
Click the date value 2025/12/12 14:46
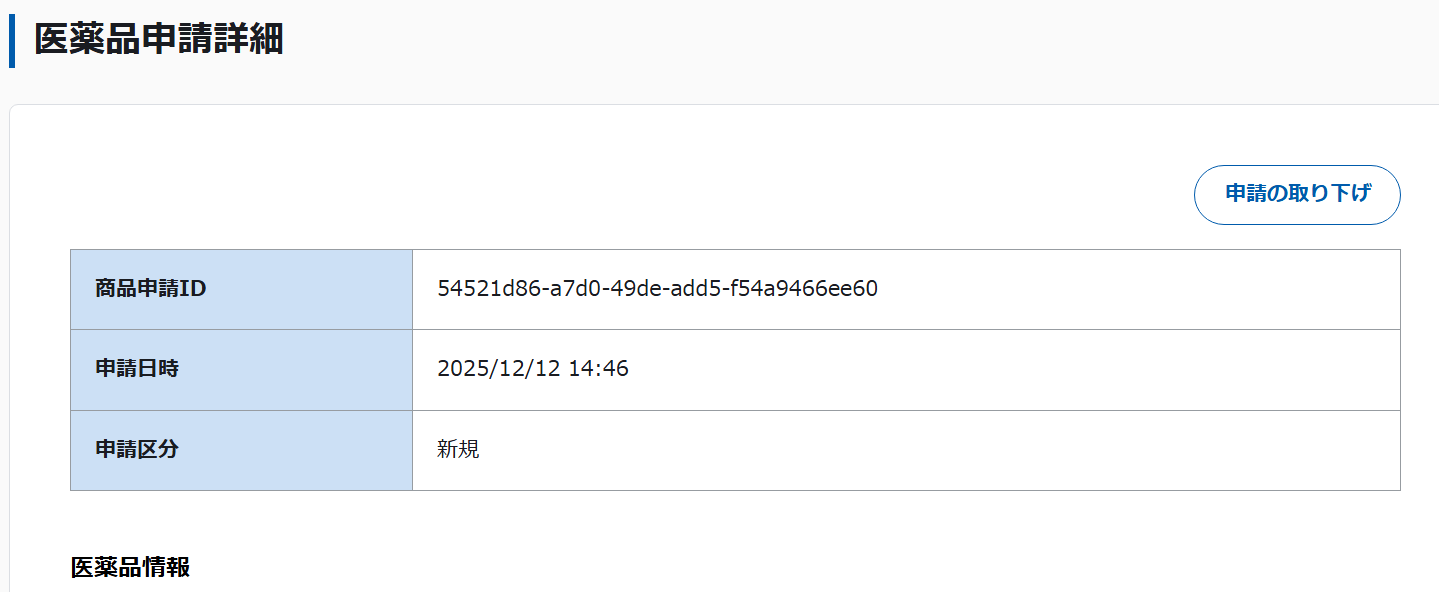click(533, 369)
